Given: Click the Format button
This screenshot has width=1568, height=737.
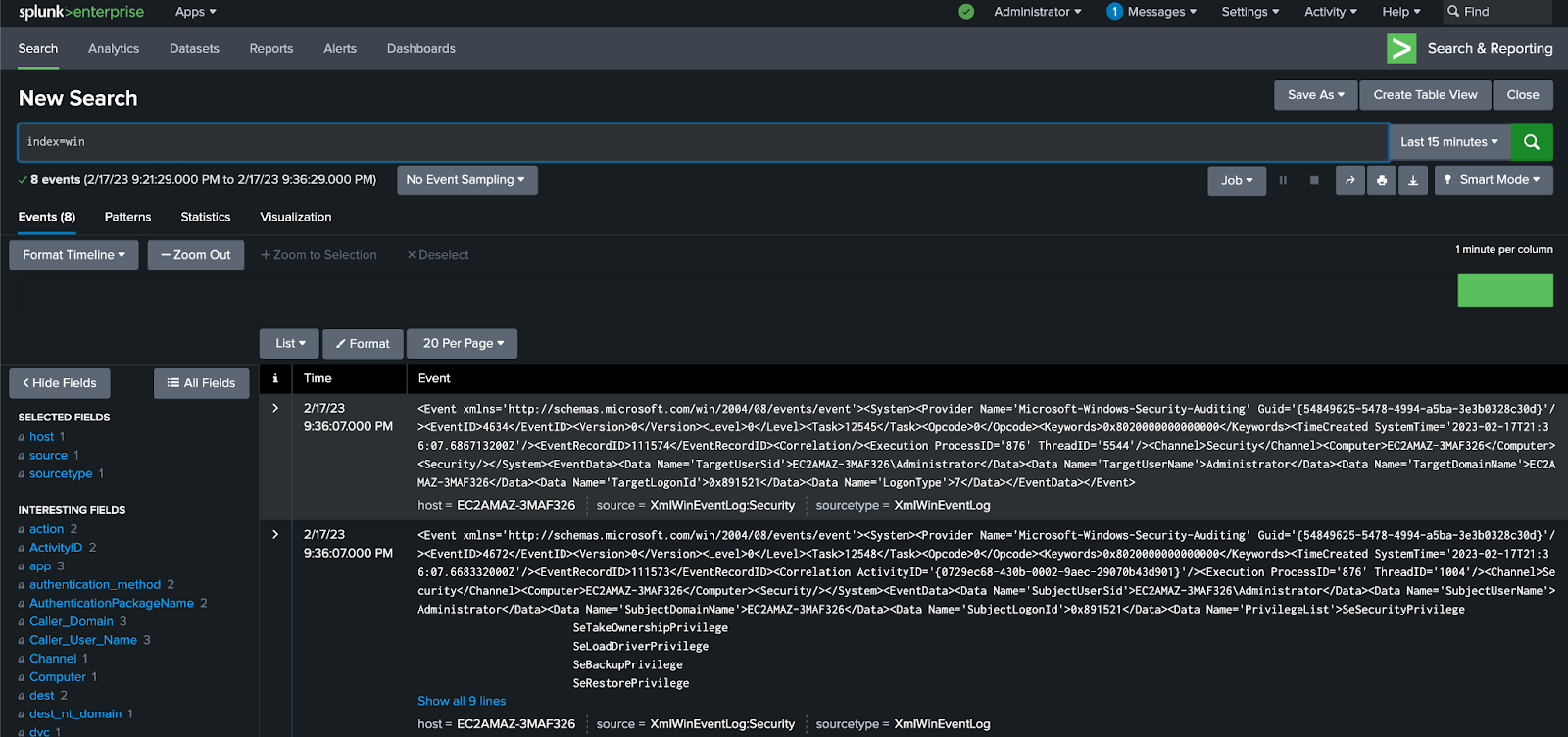Looking at the screenshot, I should (363, 344).
